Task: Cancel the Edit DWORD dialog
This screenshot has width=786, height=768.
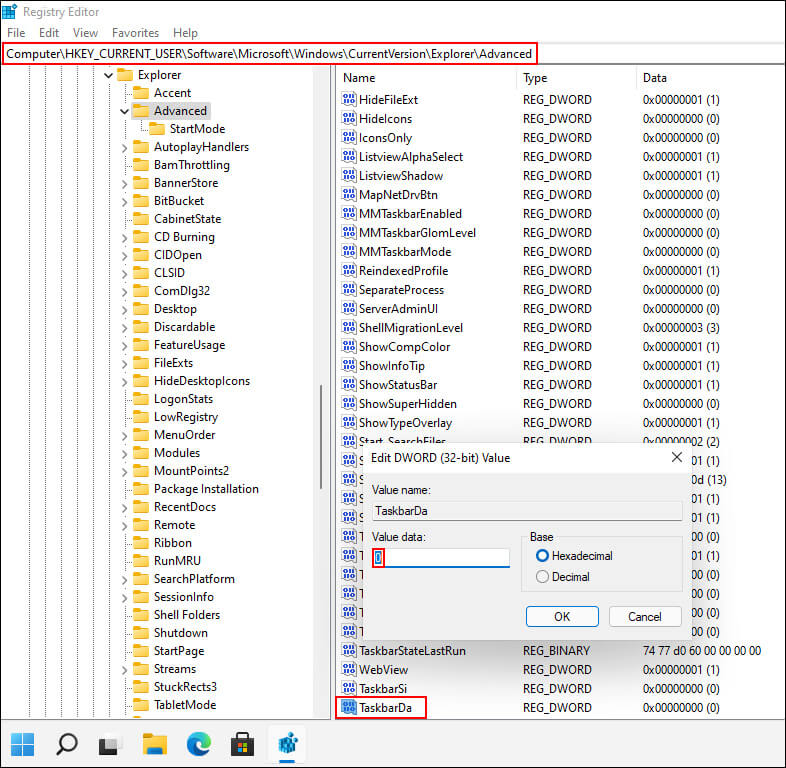Action: pyautogui.click(x=645, y=616)
